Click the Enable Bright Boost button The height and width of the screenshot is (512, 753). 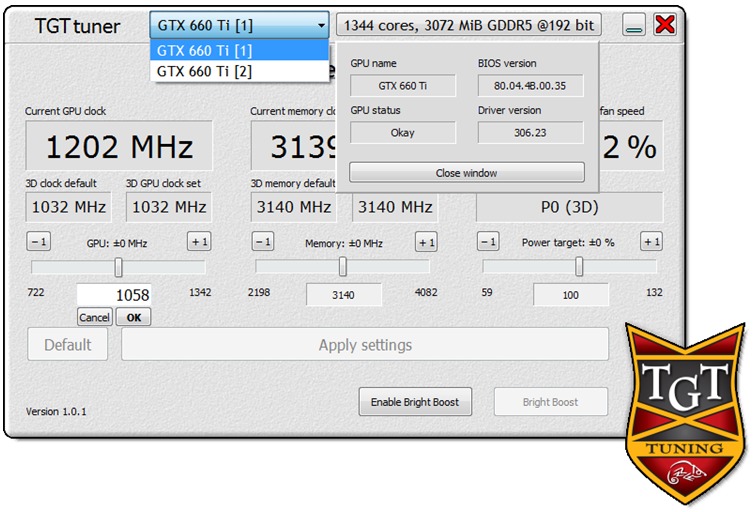point(415,402)
